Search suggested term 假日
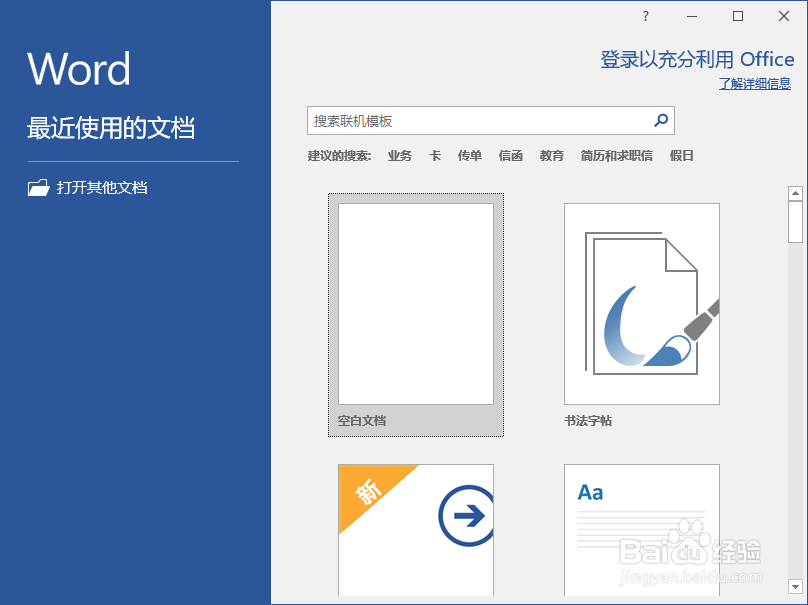This screenshot has width=808, height=605. (x=682, y=156)
